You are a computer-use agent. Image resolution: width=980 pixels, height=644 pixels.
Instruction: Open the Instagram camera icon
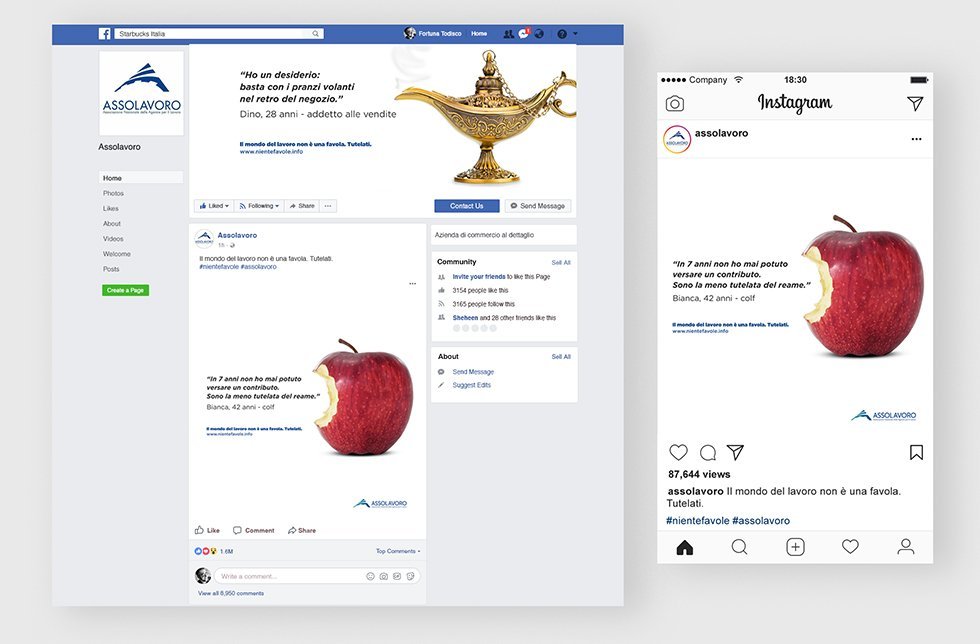click(x=674, y=103)
